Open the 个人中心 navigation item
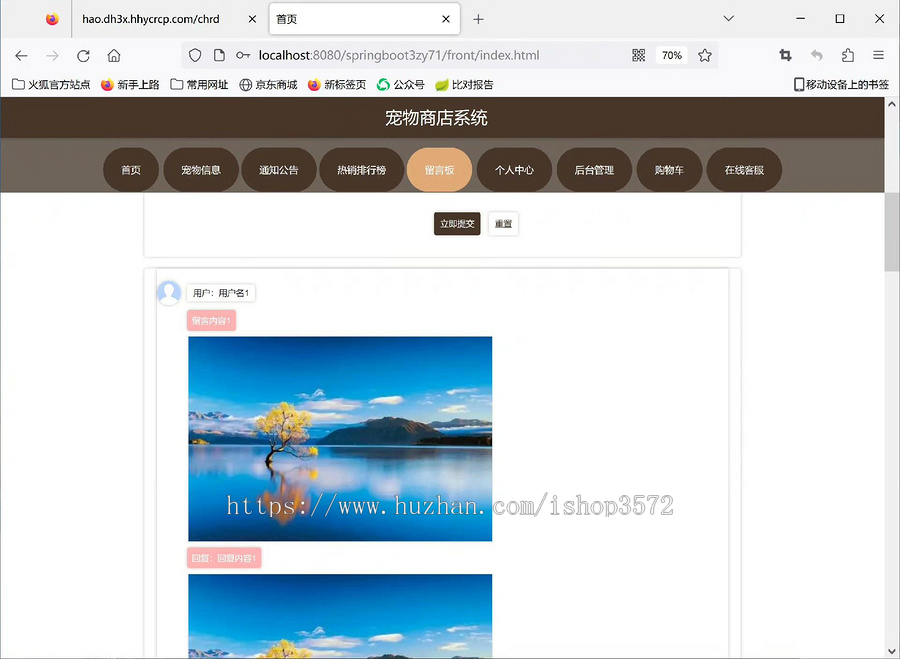The image size is (900, 659). [x=514, y=170]
